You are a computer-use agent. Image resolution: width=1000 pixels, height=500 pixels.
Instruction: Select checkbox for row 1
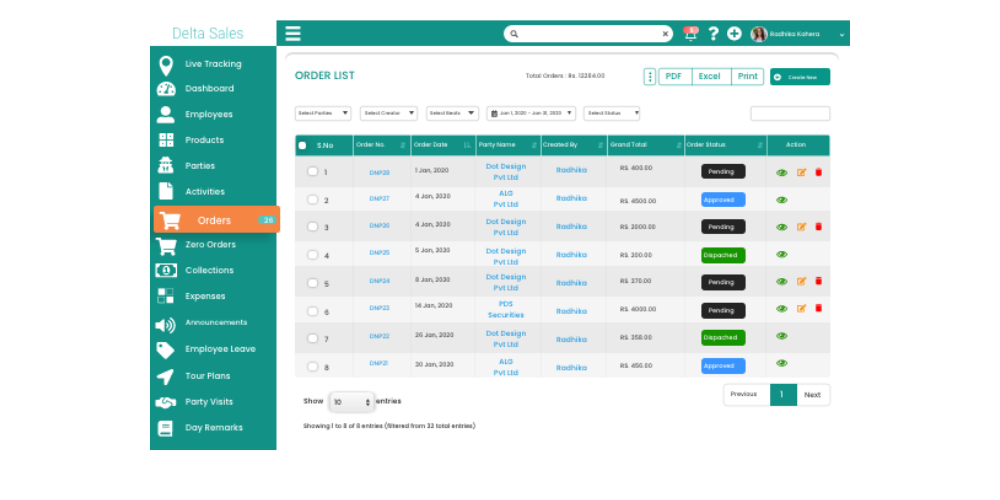coord(312,171)
